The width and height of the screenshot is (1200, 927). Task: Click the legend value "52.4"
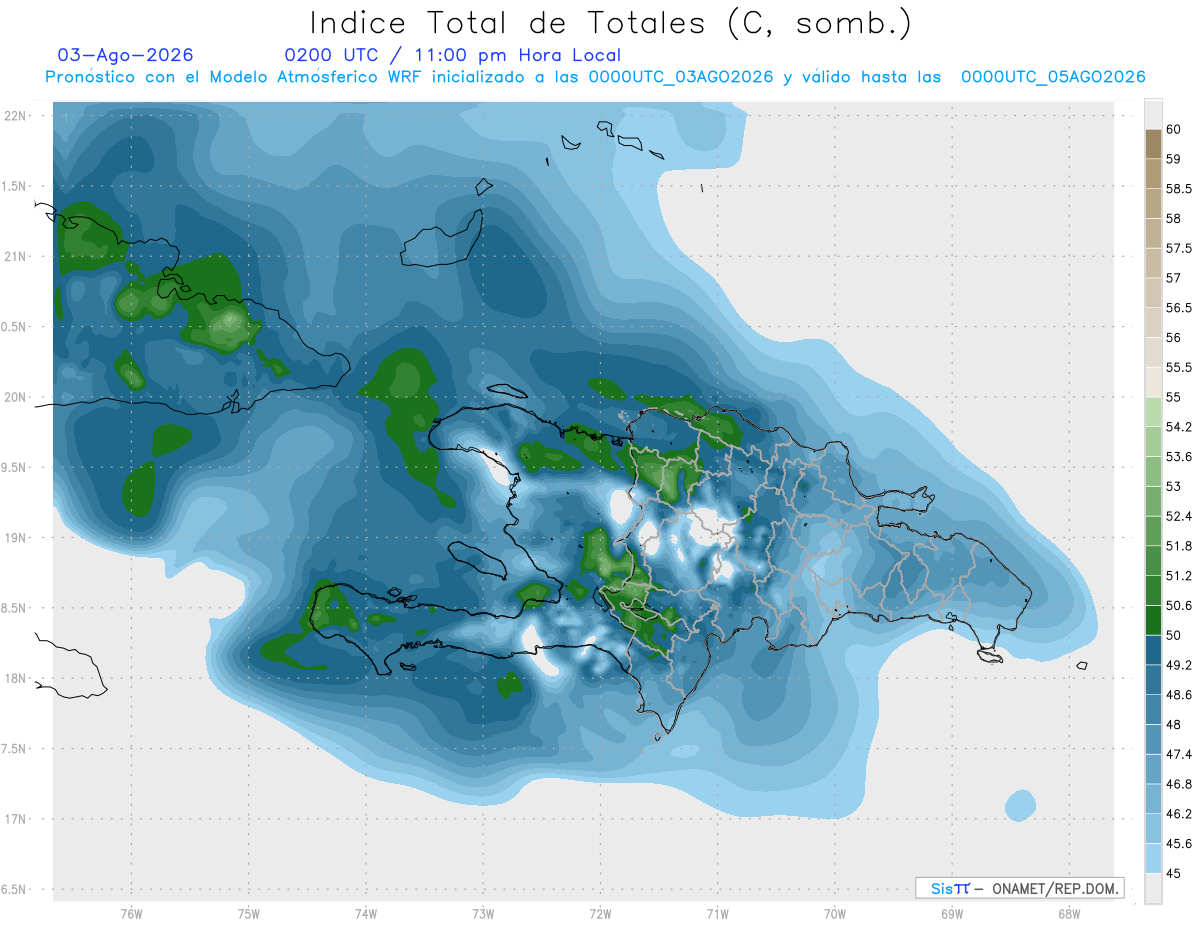pos(1178,516)
